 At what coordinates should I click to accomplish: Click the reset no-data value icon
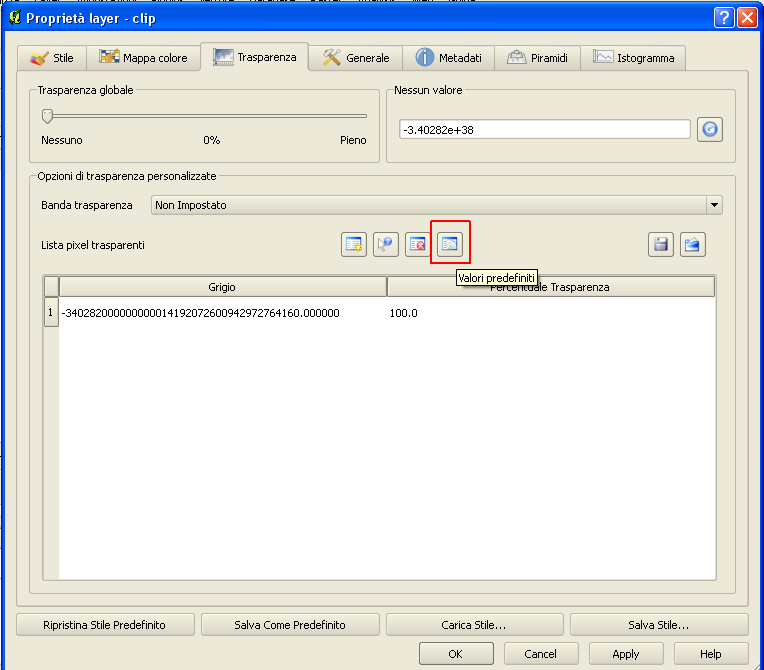[710, 129]
